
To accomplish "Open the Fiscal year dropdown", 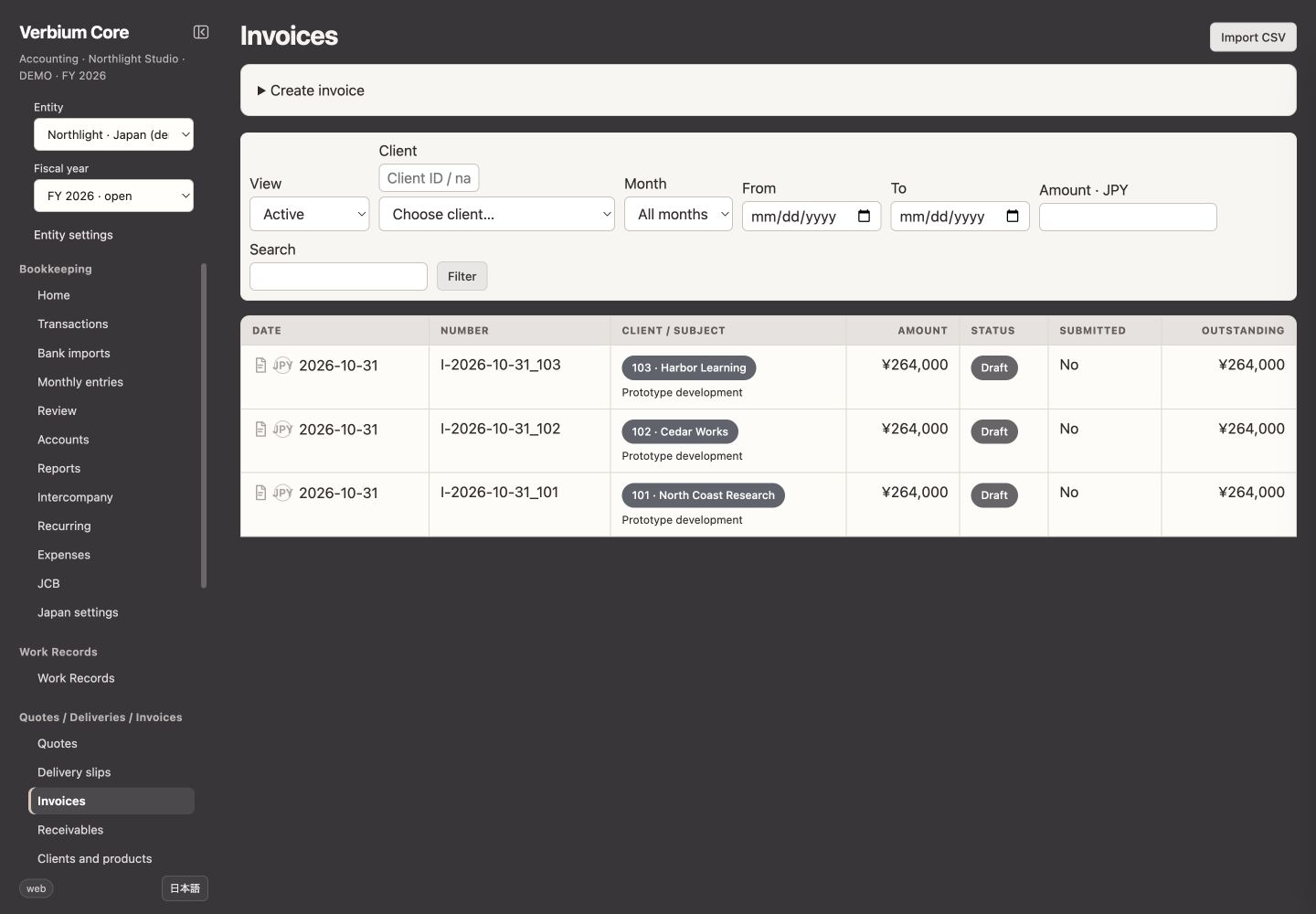I will pos(113,196).
